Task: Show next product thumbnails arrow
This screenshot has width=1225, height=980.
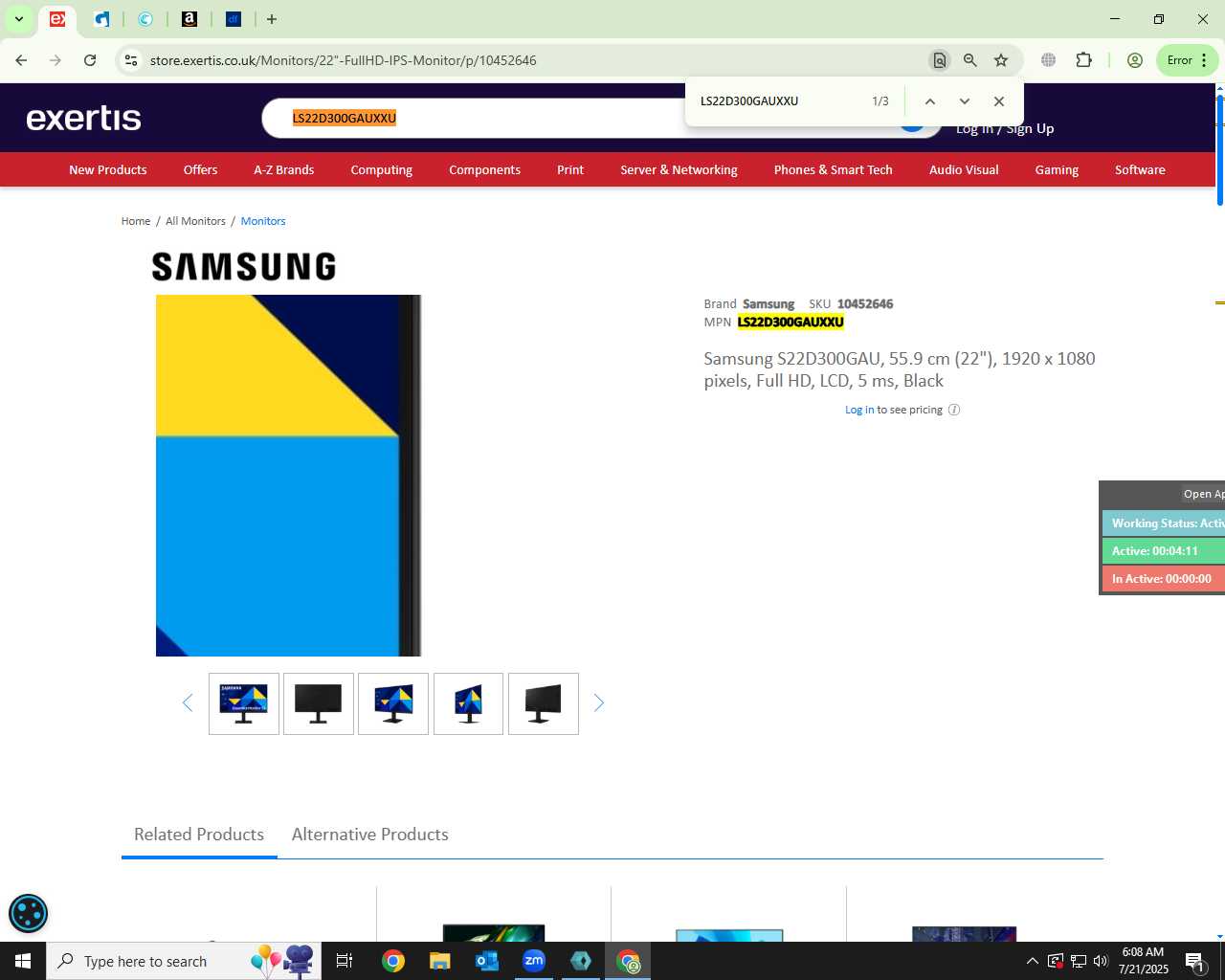Action: [599, 703]
